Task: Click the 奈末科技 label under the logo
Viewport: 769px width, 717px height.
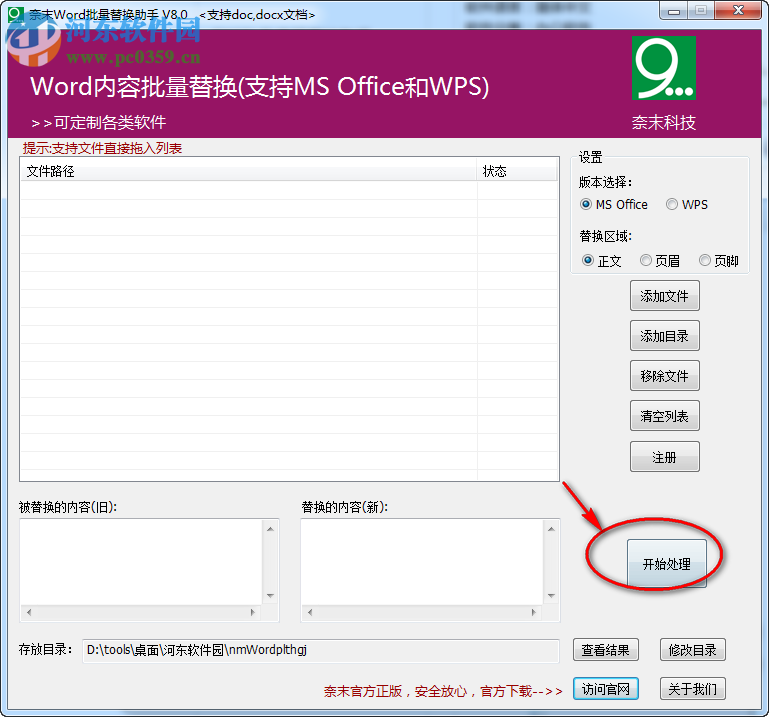Action: pos(664,122)
